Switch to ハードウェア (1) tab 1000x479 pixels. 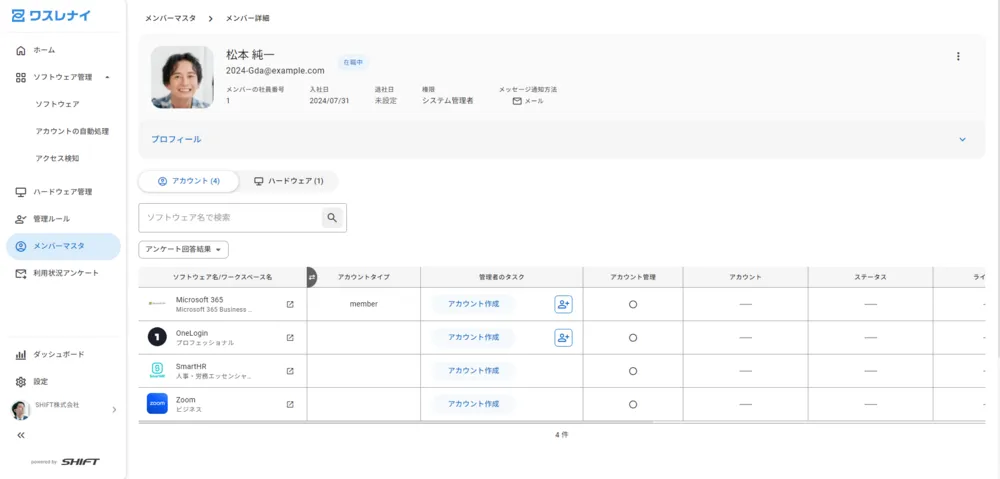coord(288,181)
